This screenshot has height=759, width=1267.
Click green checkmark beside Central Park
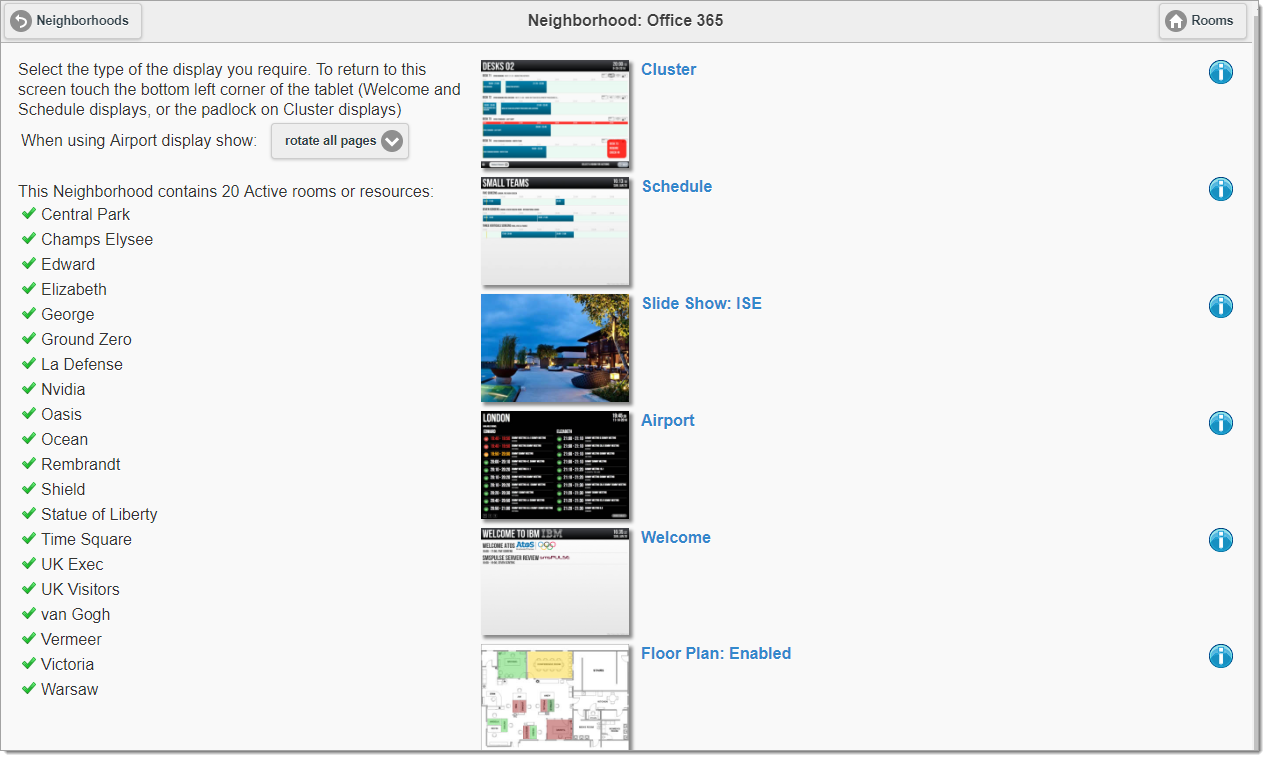[29, 214]
